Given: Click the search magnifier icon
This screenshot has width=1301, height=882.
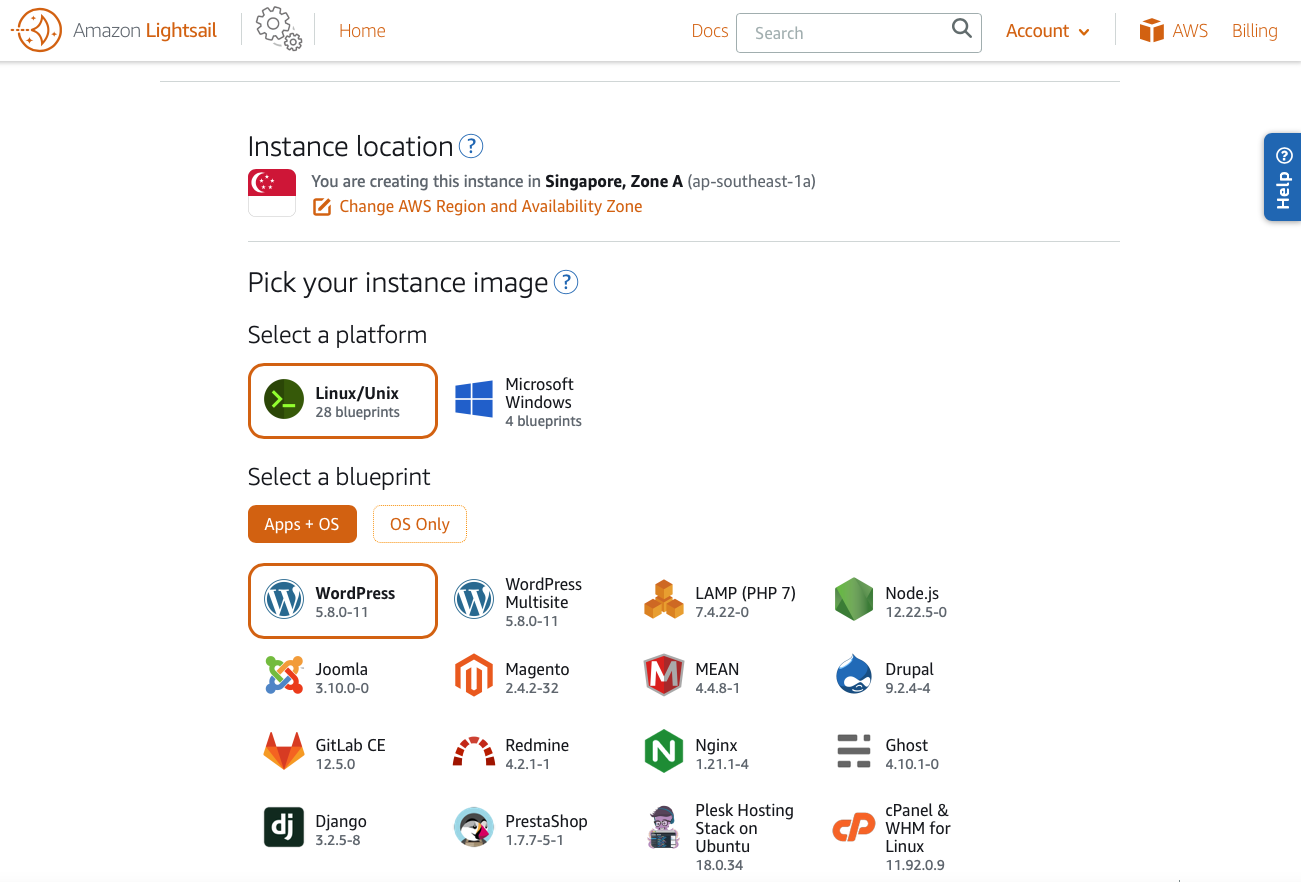Looking at the screenshot, I should (x=961, y=29).
